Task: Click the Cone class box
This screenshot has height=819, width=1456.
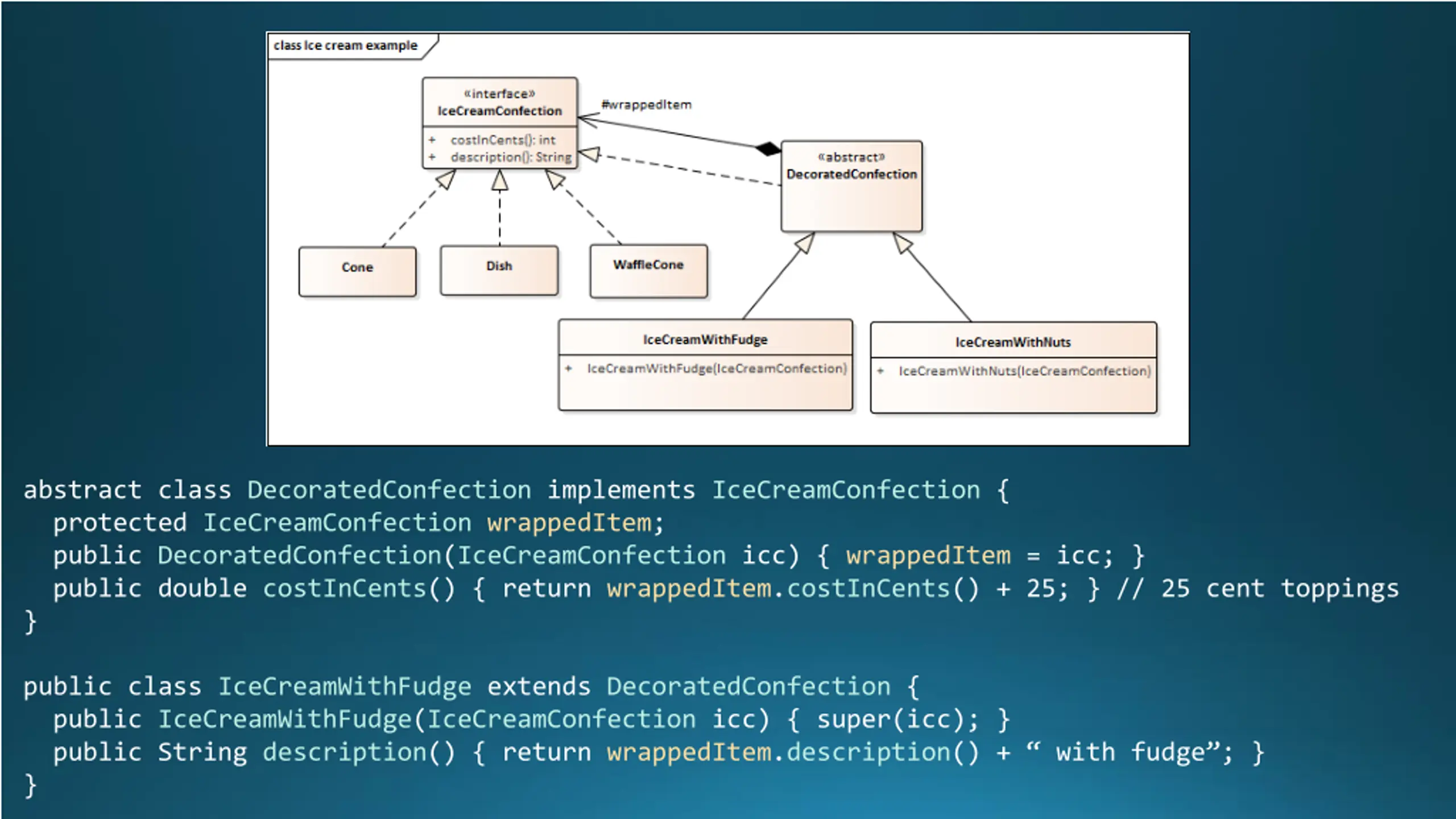Action: pos(357,271)
